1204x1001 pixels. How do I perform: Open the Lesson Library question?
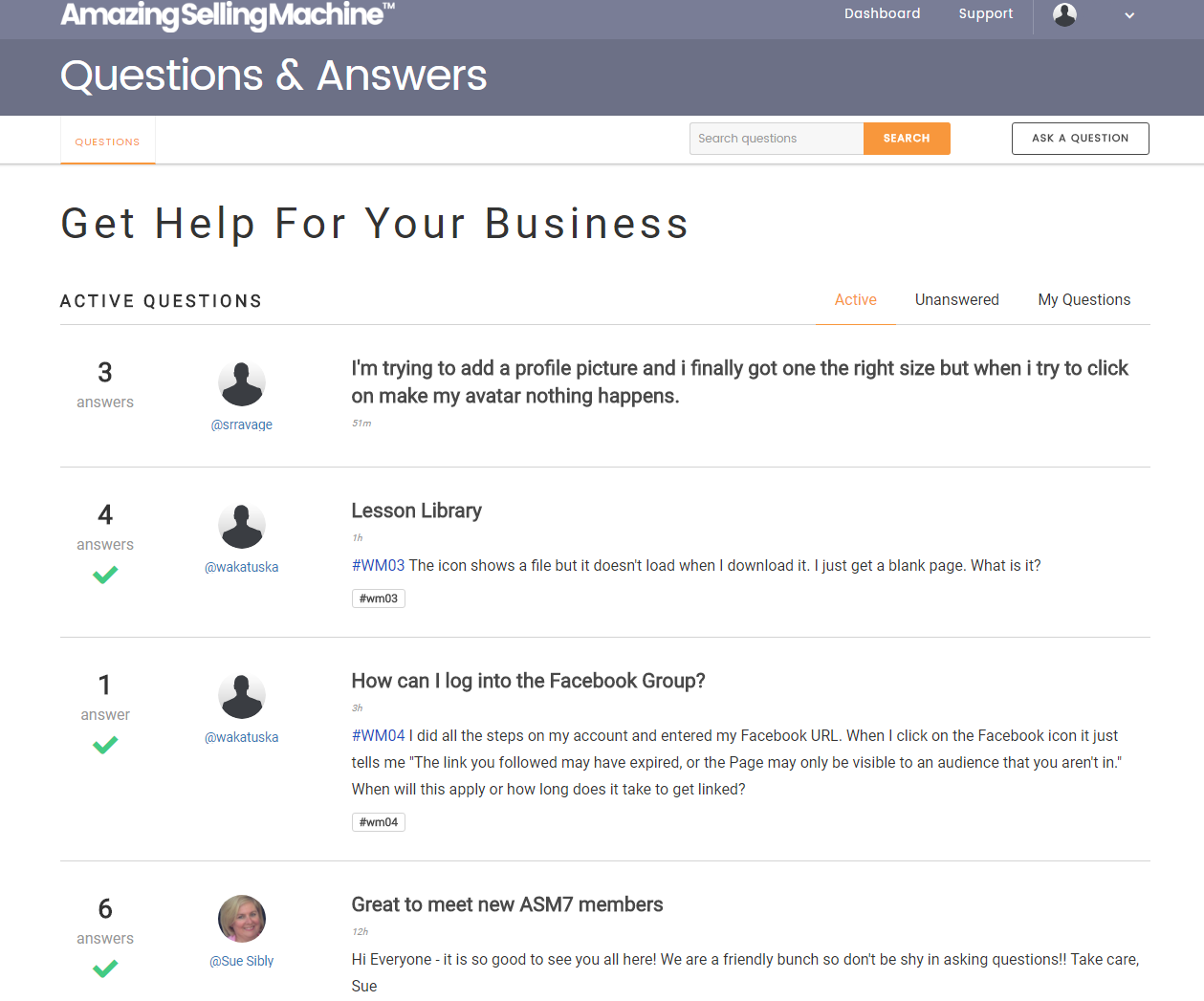click(417, 511)
